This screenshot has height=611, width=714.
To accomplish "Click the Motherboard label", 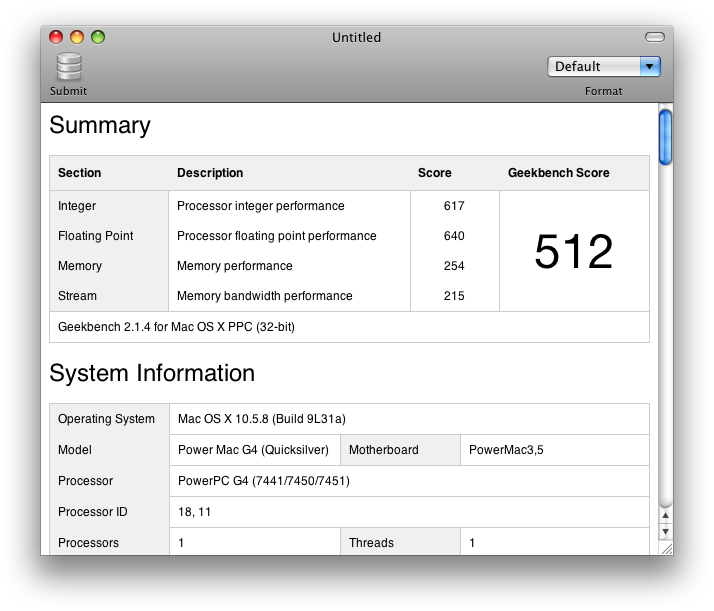I will coord(383,450).
